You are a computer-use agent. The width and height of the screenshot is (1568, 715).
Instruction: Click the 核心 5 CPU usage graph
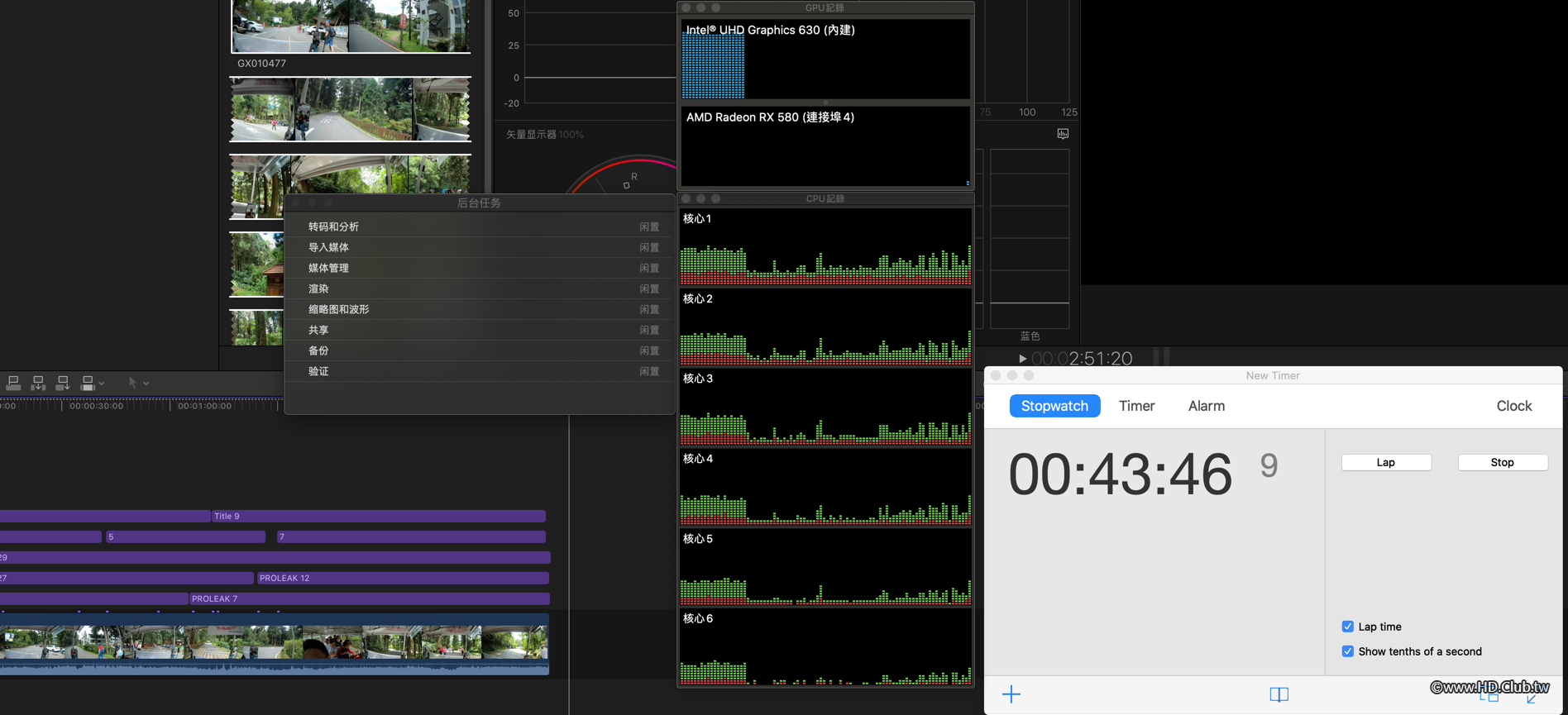tap(825, 568)
